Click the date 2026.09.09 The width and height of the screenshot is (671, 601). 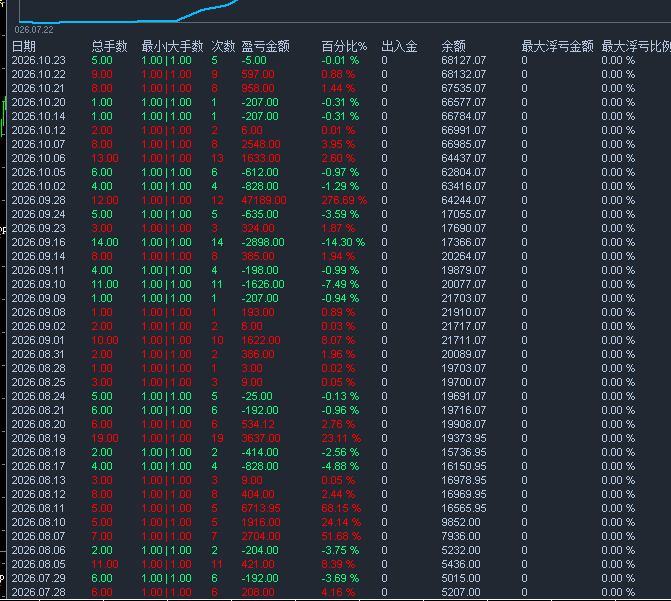[39, 298]
